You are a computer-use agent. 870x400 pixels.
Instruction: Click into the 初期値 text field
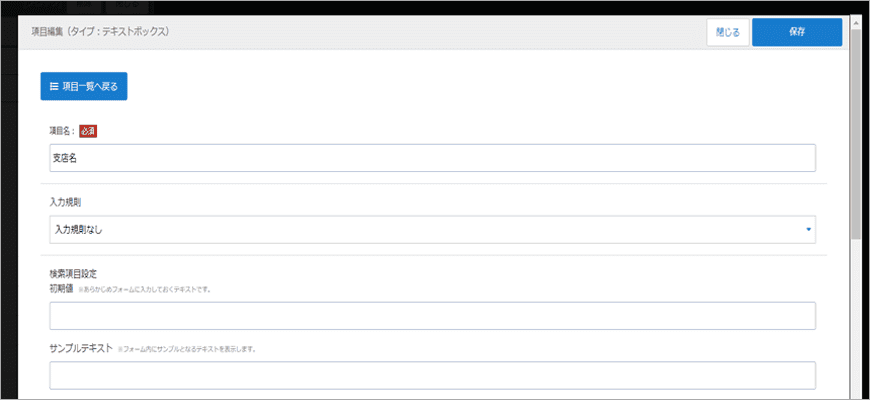(x=432, y=316)
